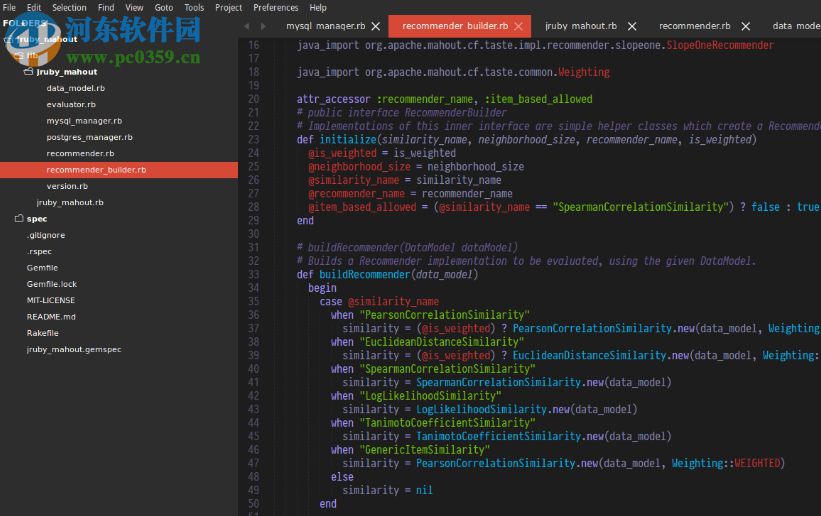Close the recommender_builder.rb tab

pos(518,26)
